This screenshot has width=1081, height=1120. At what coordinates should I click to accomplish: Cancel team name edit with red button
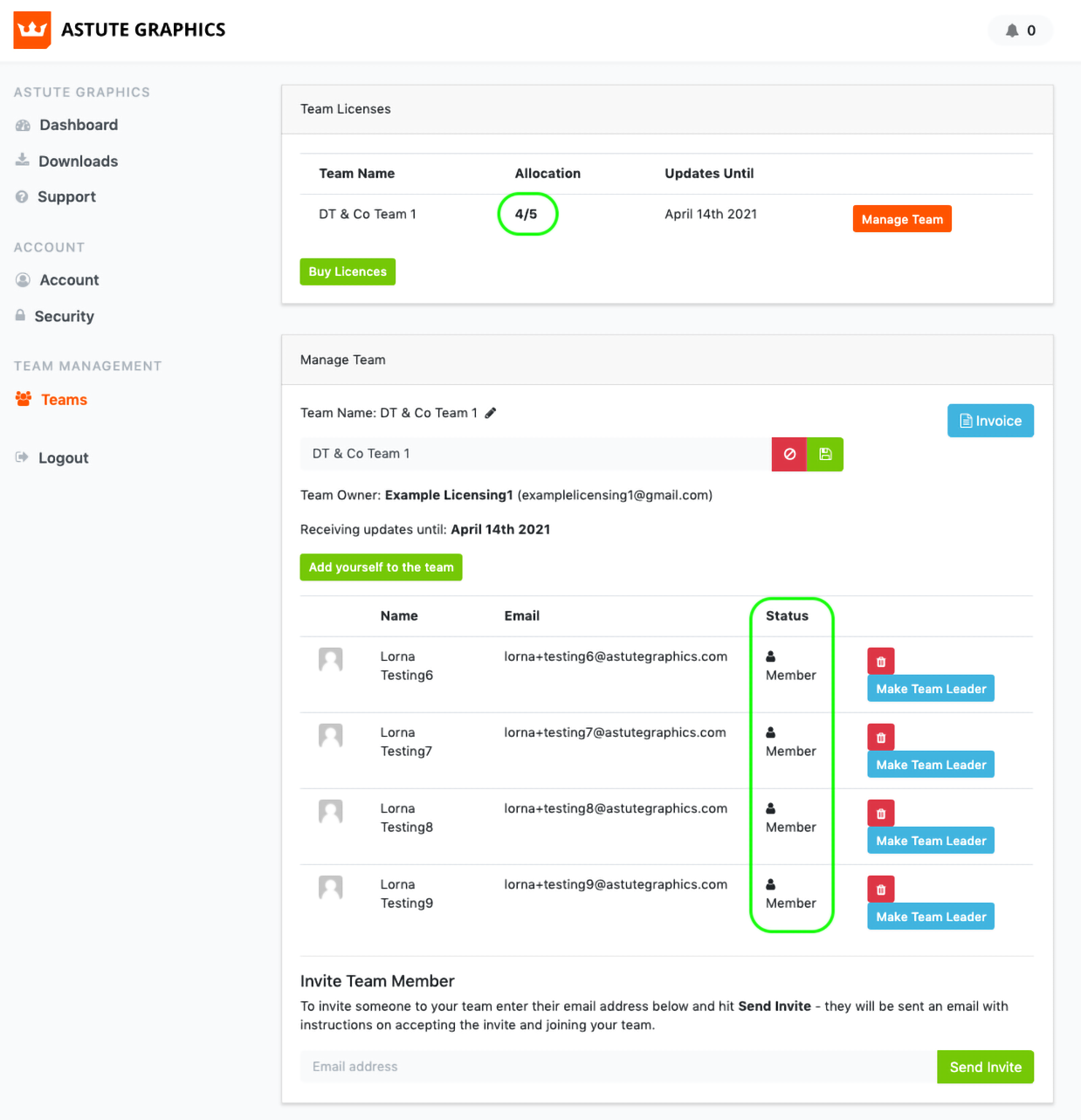789,454
